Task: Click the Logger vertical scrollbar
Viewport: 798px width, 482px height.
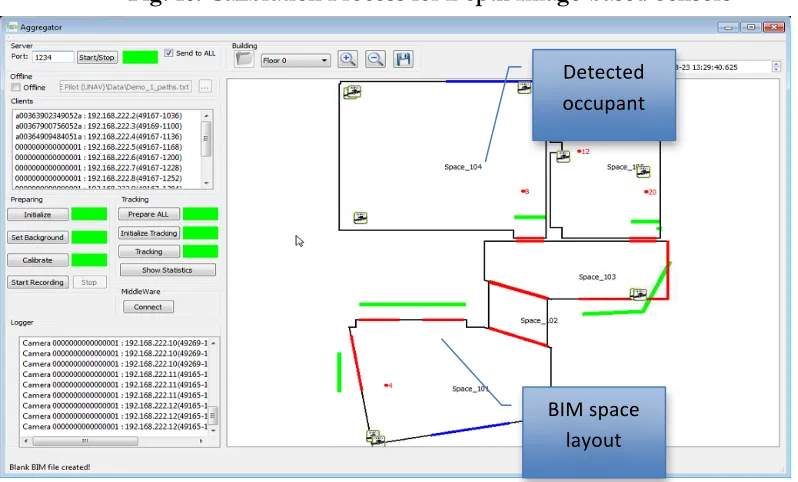Action: coord(213,385)
